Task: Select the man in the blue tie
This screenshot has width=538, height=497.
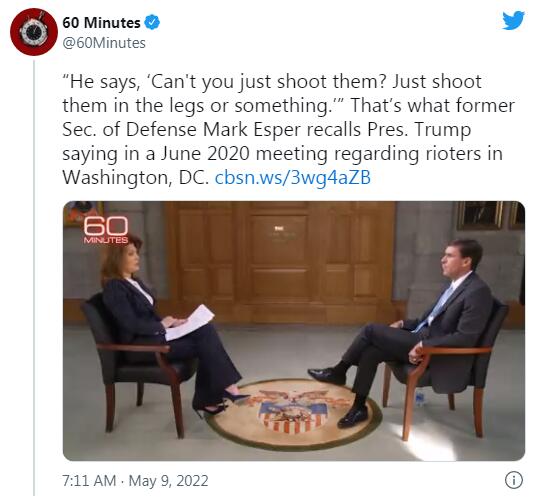Action: point(408,329)
